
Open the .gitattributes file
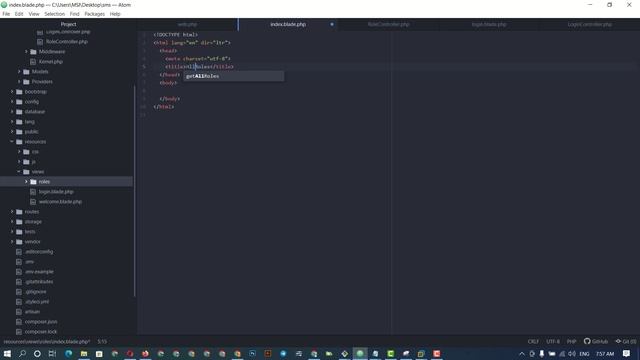39,282
